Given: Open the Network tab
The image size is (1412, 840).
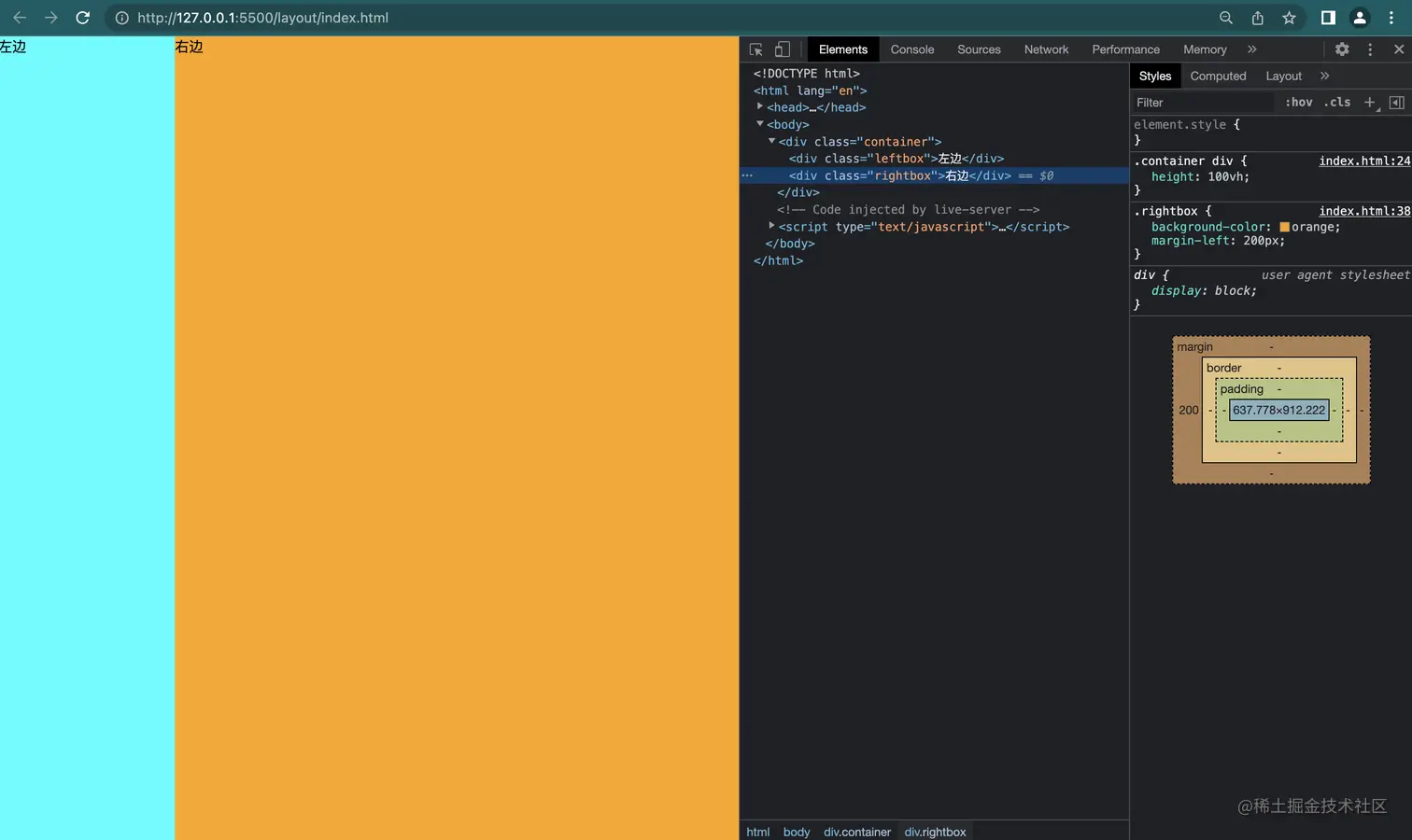Looking at the screenshot, I should 1046,49.
